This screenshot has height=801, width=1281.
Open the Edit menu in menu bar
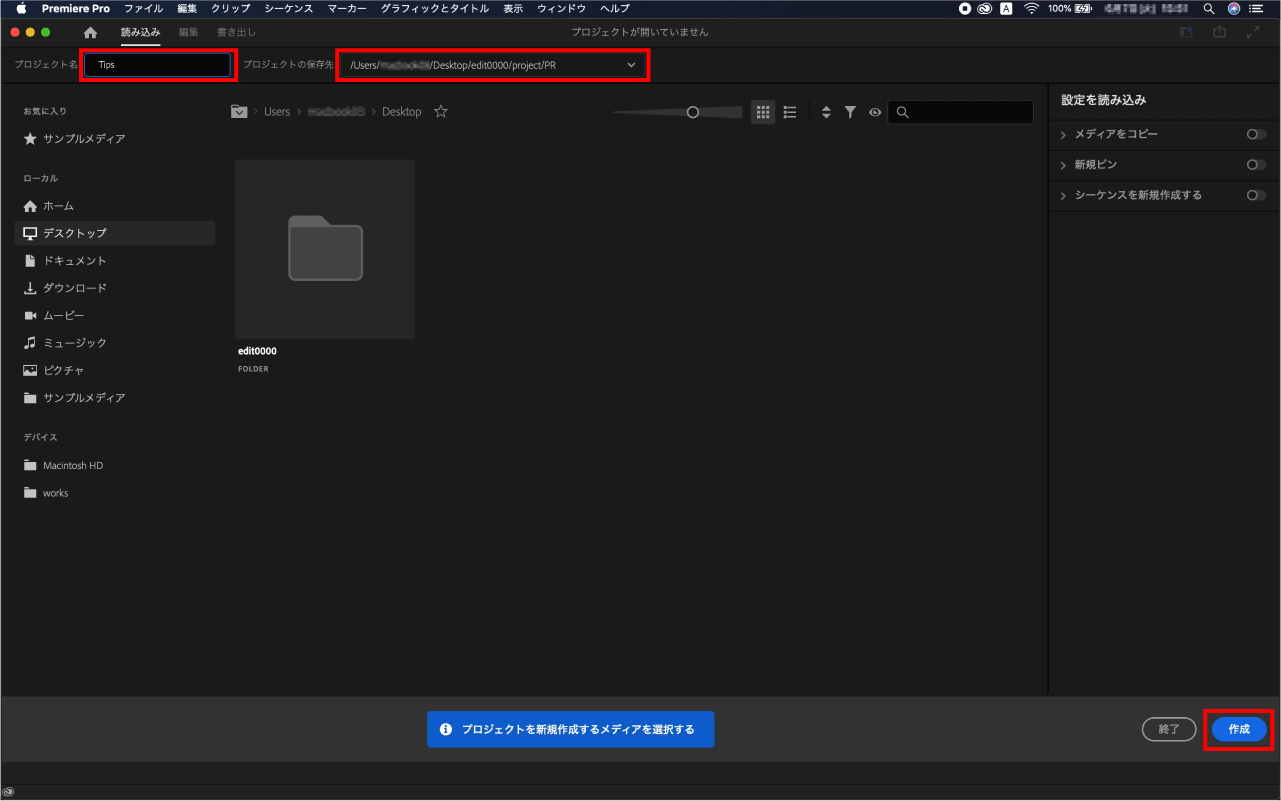click(x=187, y=8)
